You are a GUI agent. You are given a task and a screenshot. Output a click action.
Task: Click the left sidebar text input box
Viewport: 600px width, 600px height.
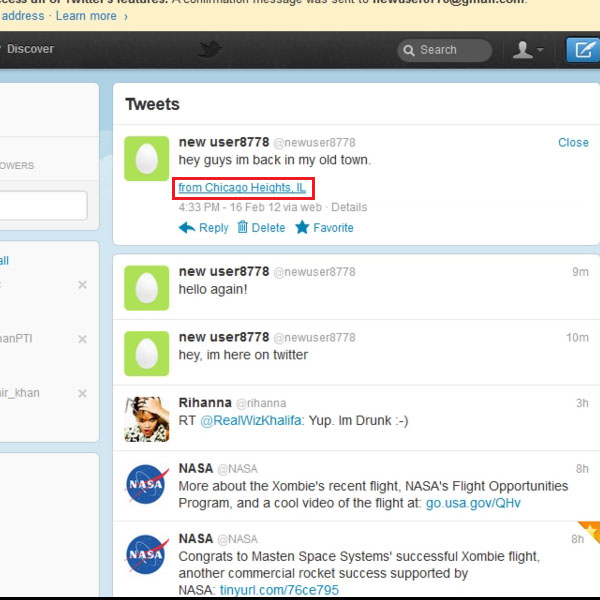click(x=43, y=206)
